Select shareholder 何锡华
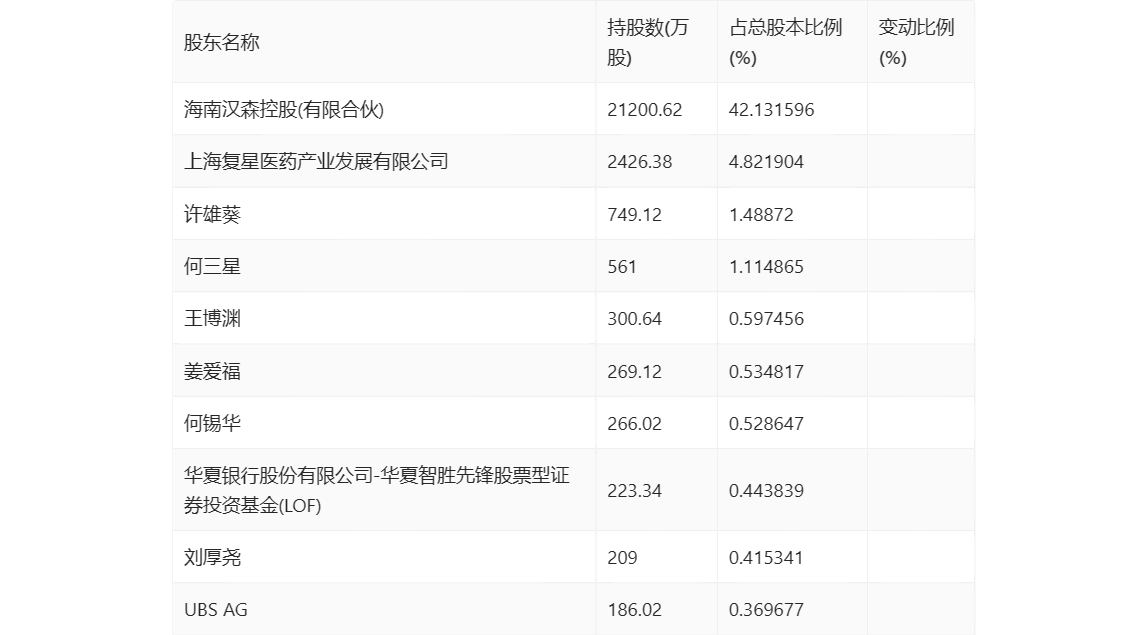 pyautogui.click(x=212, y=423)
